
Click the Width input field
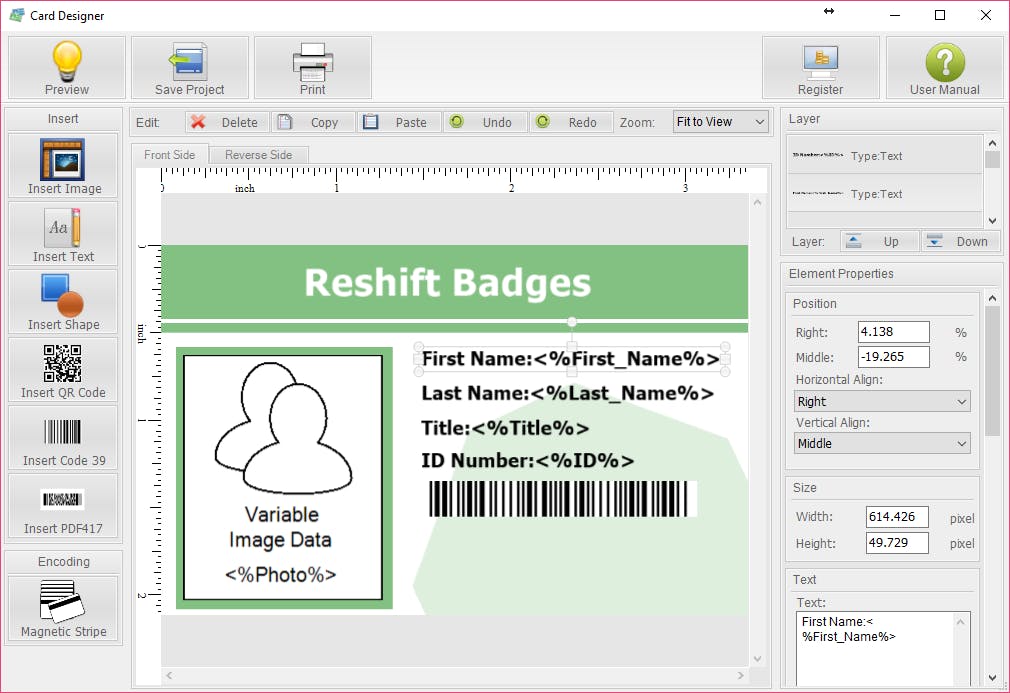pos(894,517)
